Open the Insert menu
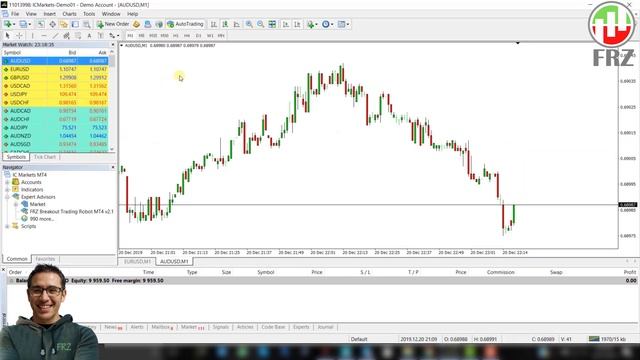 [49, 14]
